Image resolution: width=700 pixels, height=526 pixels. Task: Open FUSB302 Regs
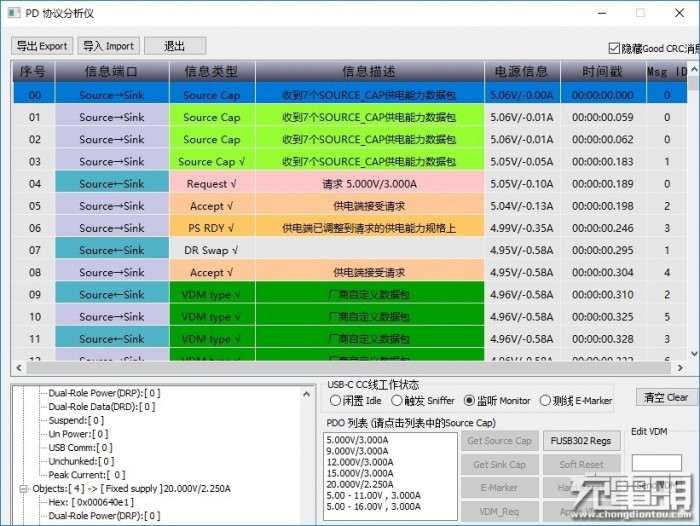578,441
